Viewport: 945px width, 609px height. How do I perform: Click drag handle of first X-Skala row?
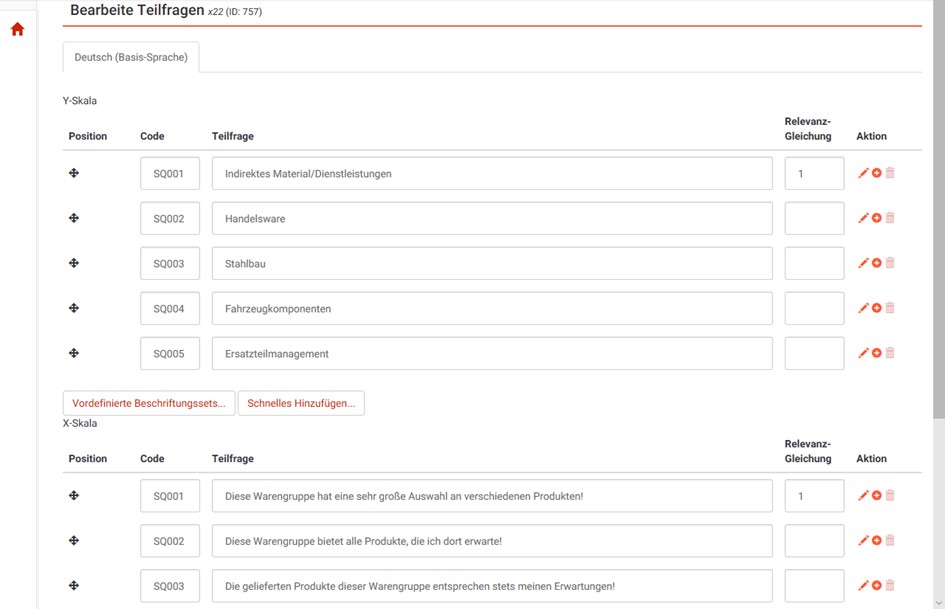click(74, 495)
